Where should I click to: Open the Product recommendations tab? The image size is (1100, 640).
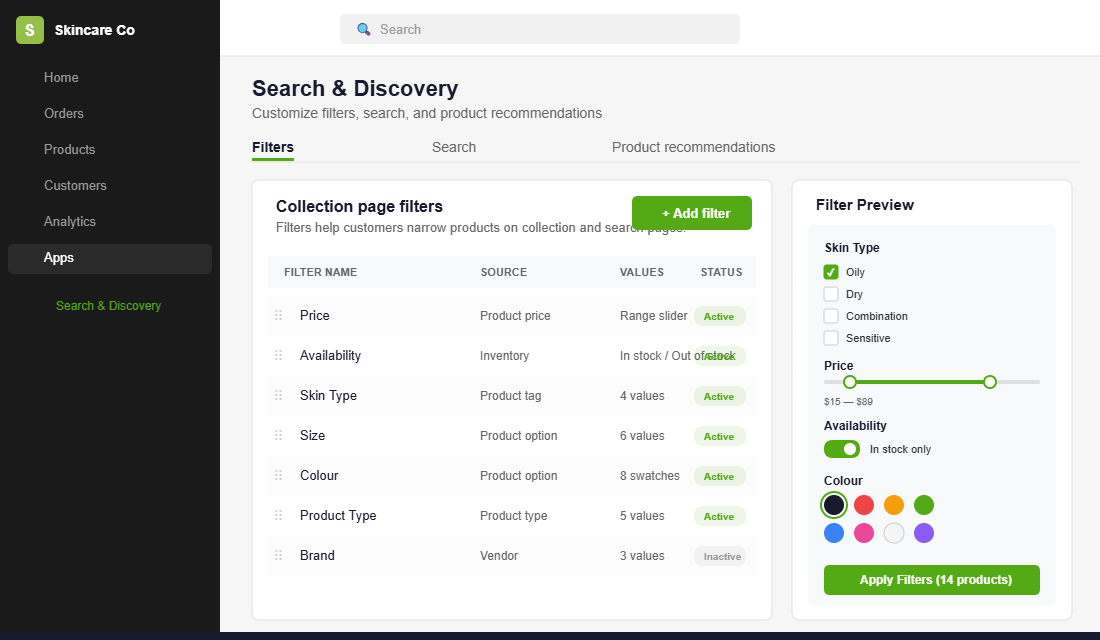tap(693, 146)
